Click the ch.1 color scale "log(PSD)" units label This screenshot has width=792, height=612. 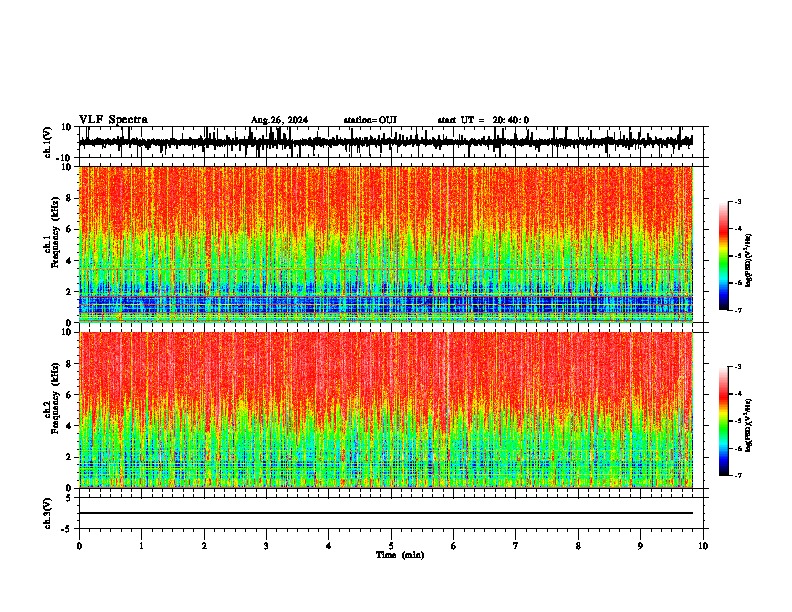point(748,260)
